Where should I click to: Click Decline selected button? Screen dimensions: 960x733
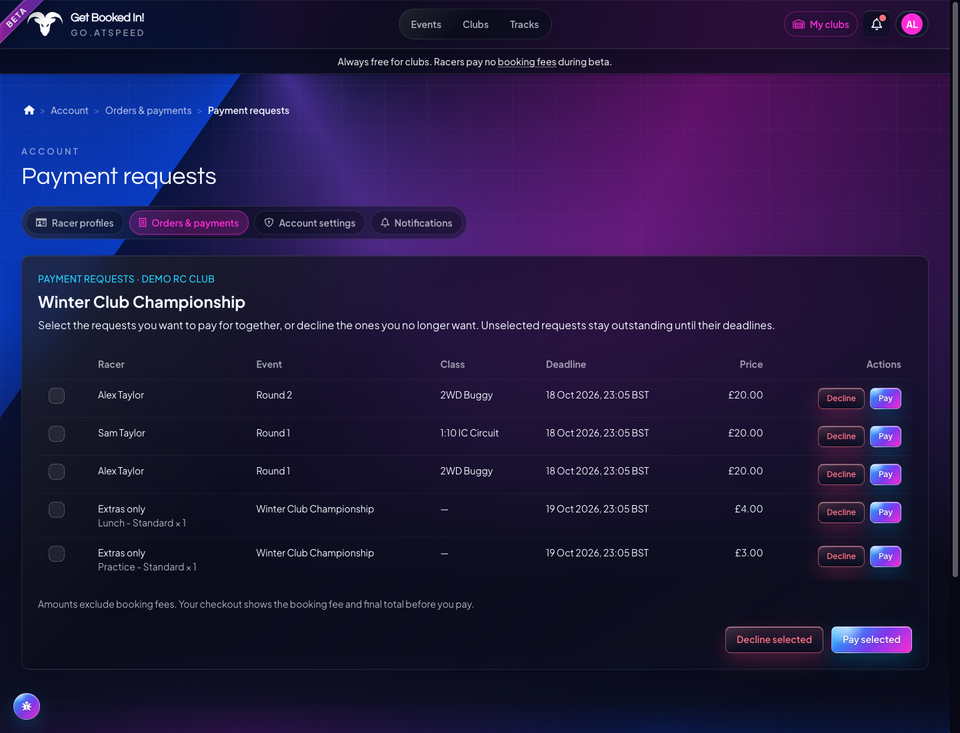[774, 639]
